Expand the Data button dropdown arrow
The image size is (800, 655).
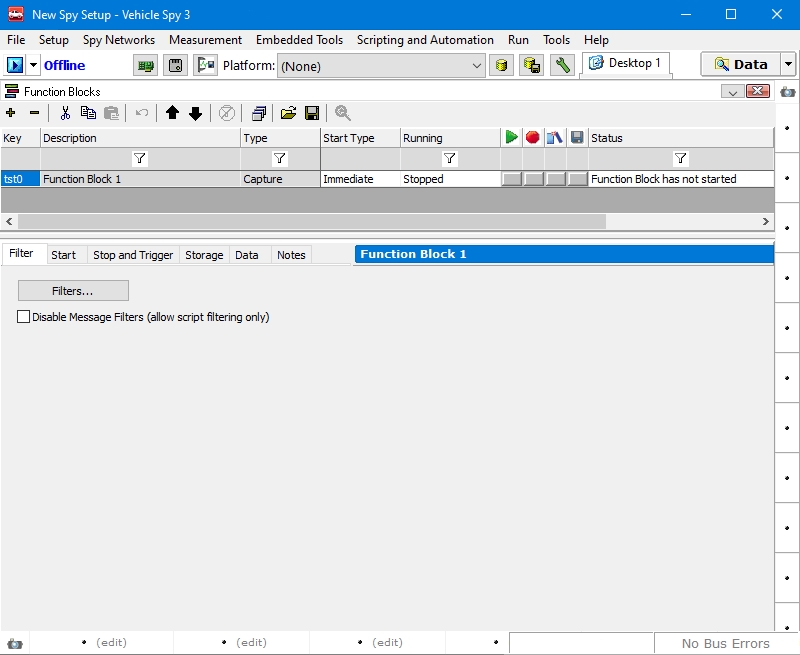(788, 65)
